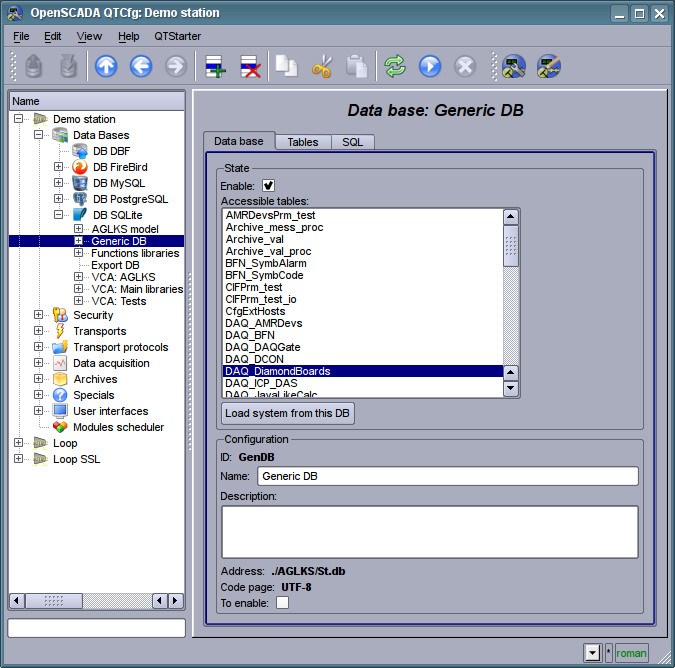Select VCA: Main libraries in tree
The width and height of the screenshot is (675, 668).
137,289
